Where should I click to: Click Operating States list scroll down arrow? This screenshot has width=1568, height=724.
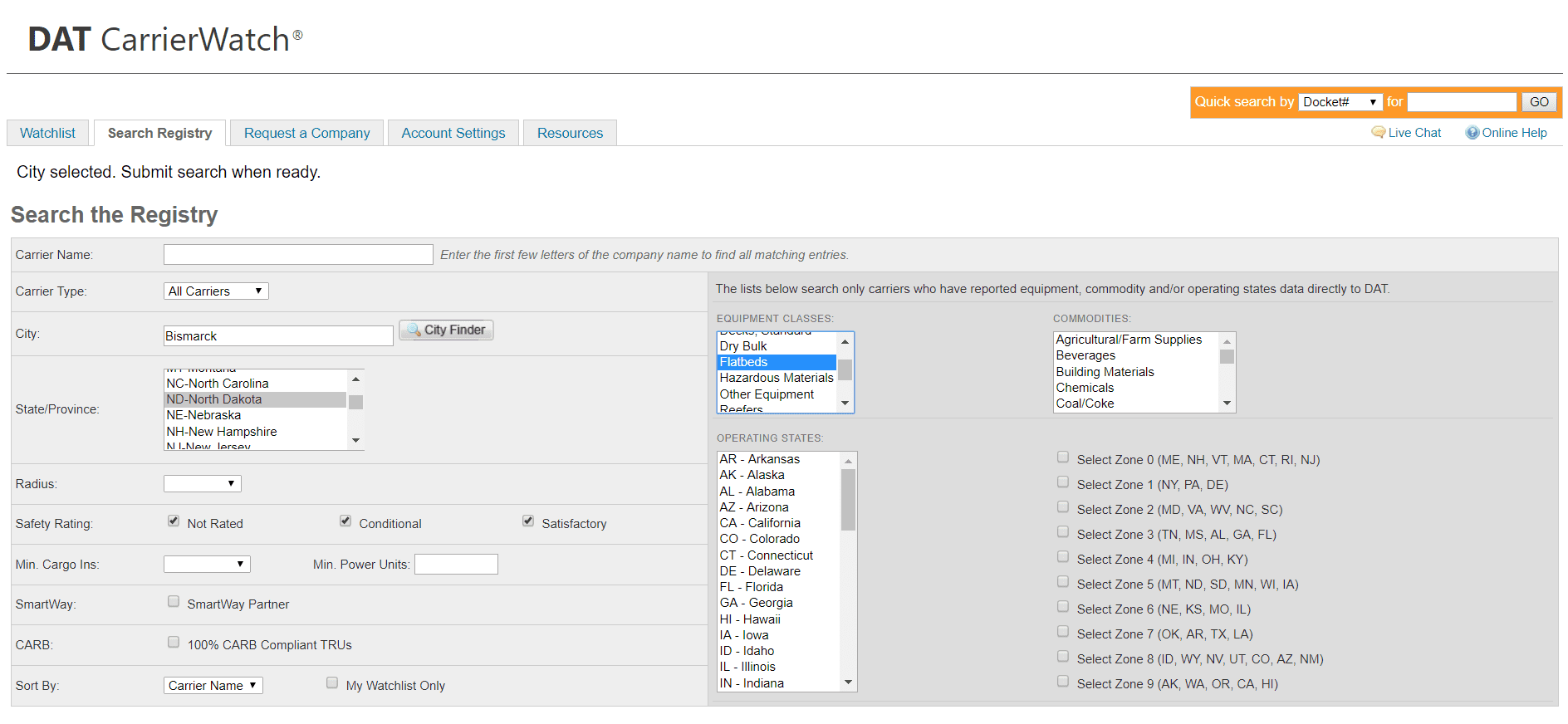tap(848, 682)
